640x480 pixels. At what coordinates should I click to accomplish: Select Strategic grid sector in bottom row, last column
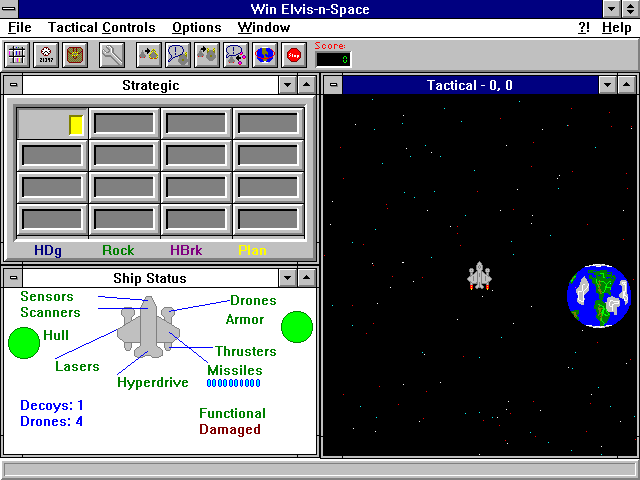[268, 220]
